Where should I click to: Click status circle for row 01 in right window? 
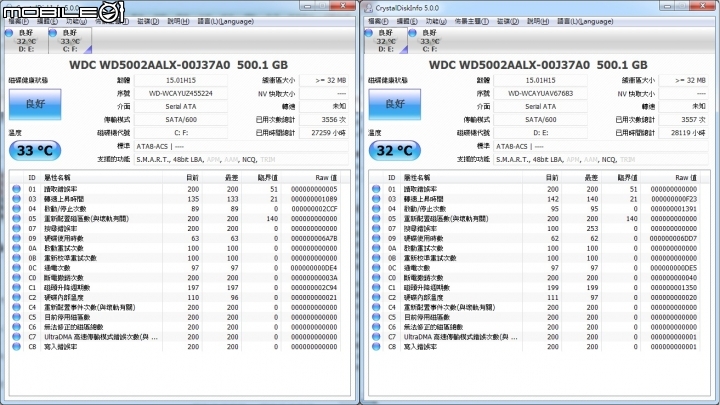click(x=376, y=189)
